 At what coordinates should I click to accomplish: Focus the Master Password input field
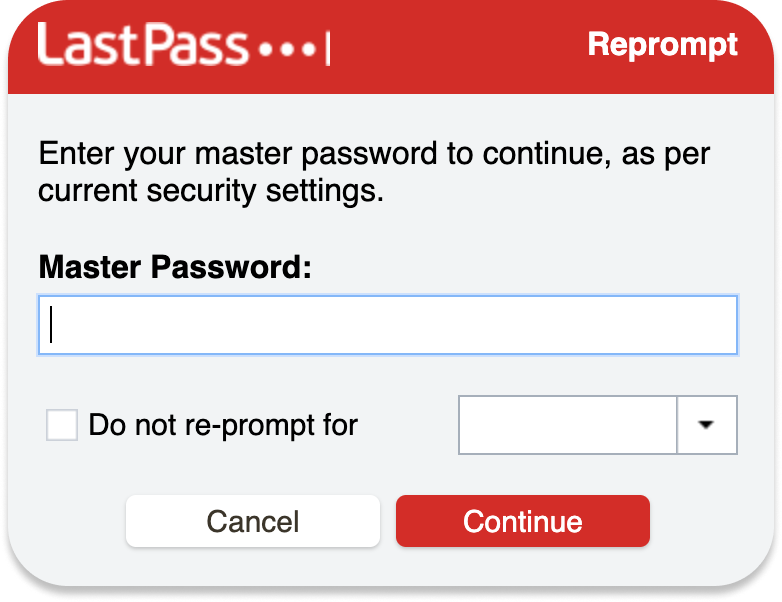pos(388,325)
